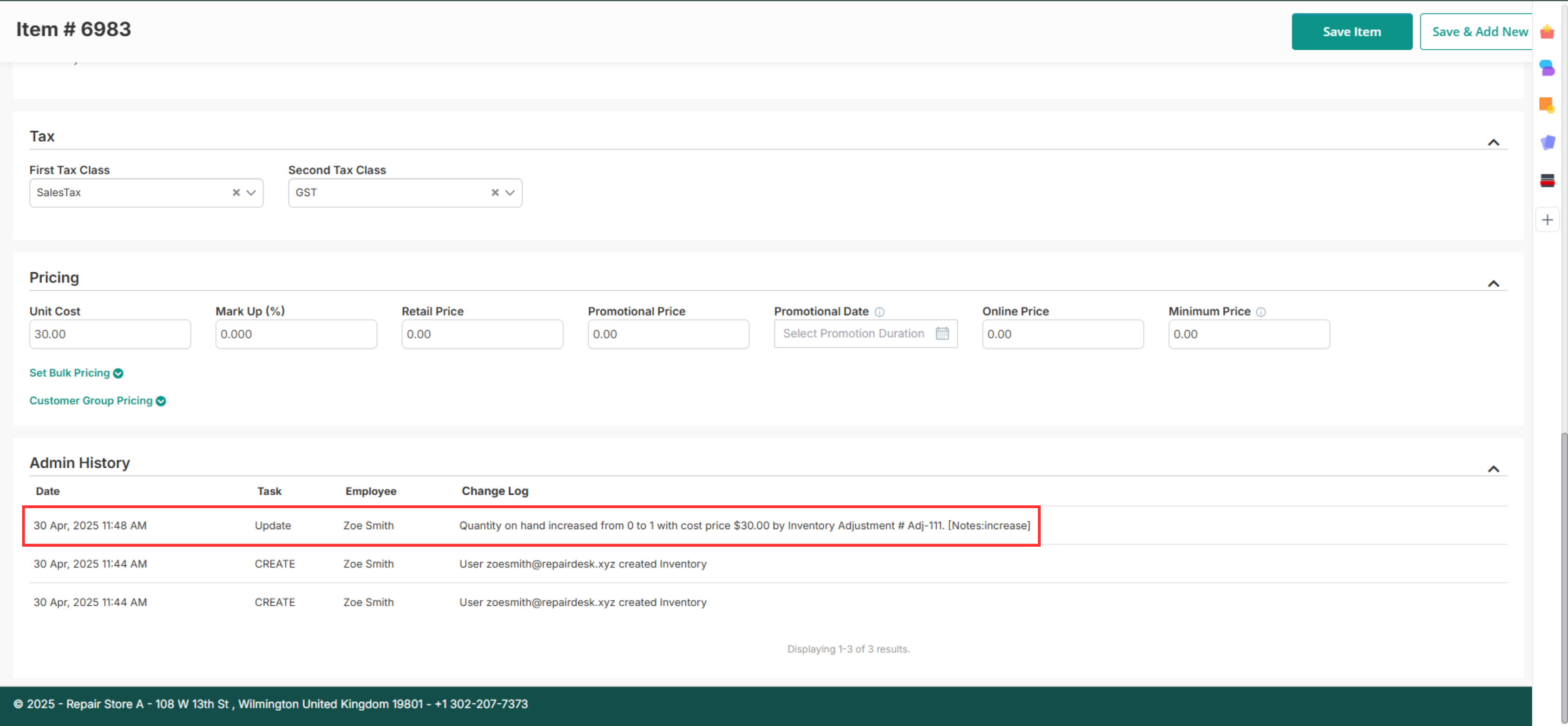Click the Employee column header
The height and width of the screenshot is (726, 1568).
click(371, 491)
